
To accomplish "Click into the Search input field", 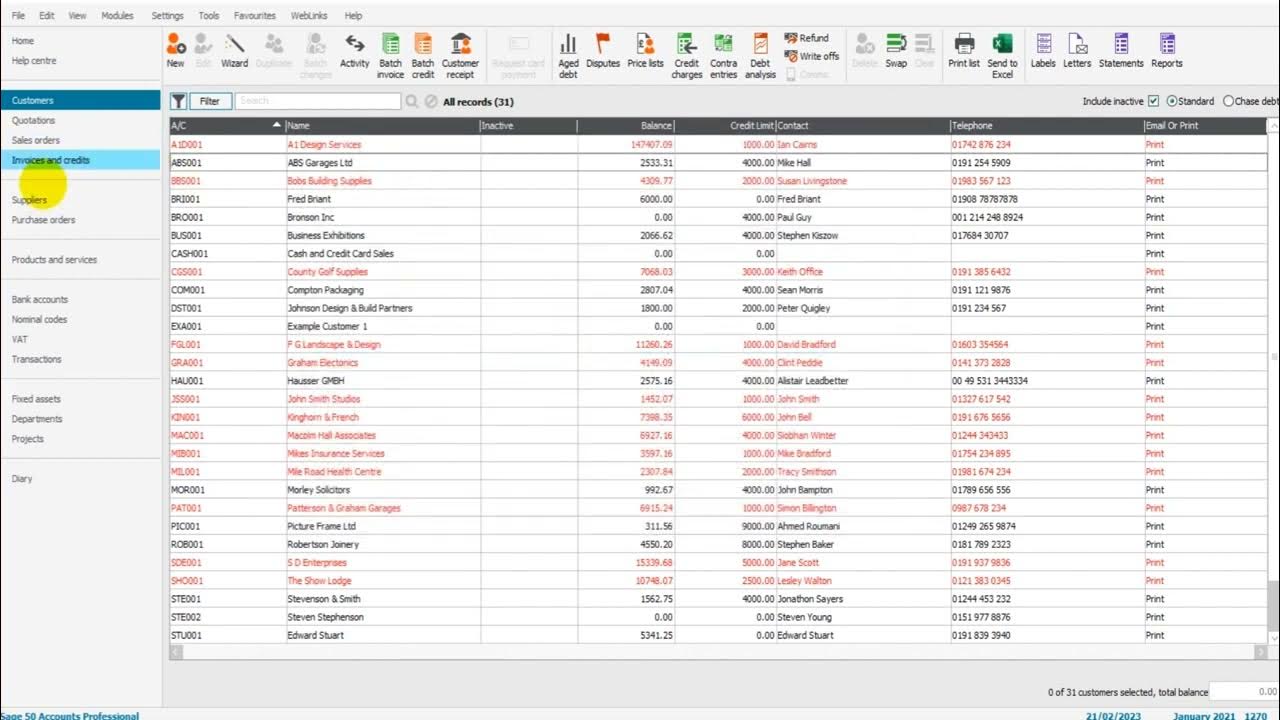I will pos(318,101).
